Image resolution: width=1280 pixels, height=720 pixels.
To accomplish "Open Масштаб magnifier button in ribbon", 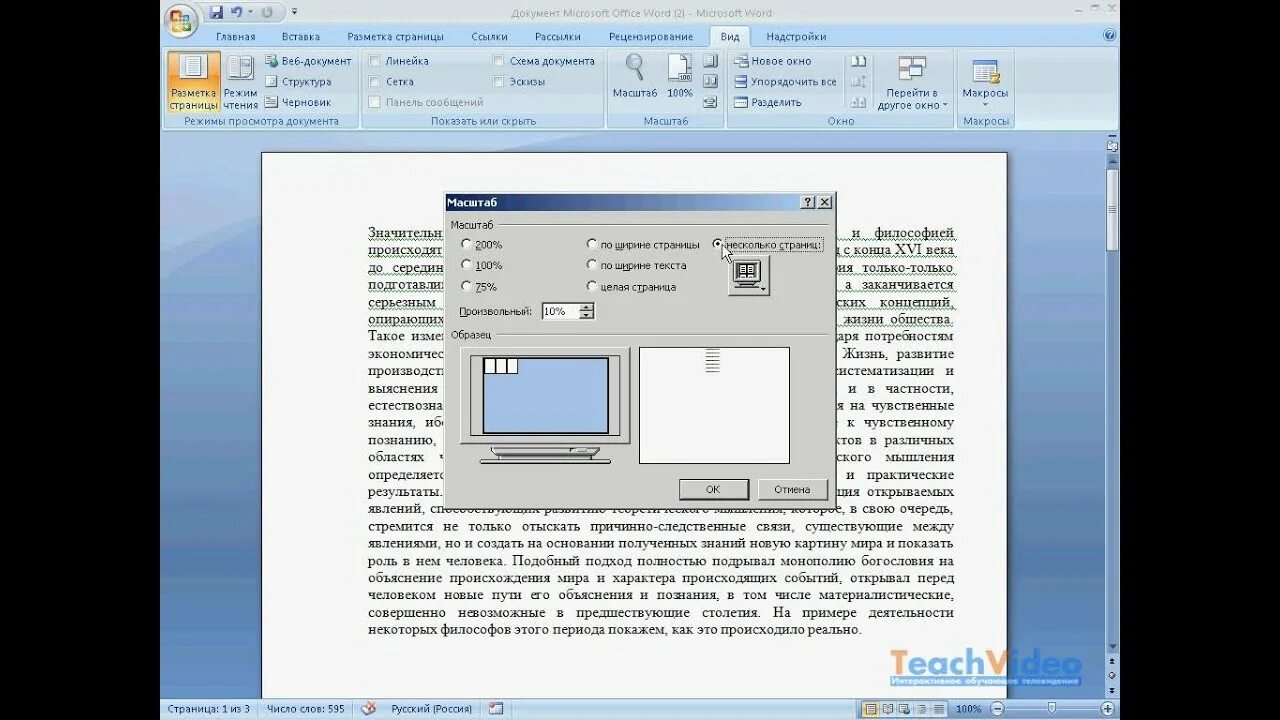I will (634, 76).
